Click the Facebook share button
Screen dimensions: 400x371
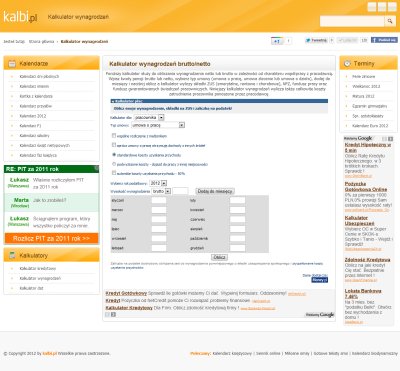pyautogui.click(x=384, y=40)
